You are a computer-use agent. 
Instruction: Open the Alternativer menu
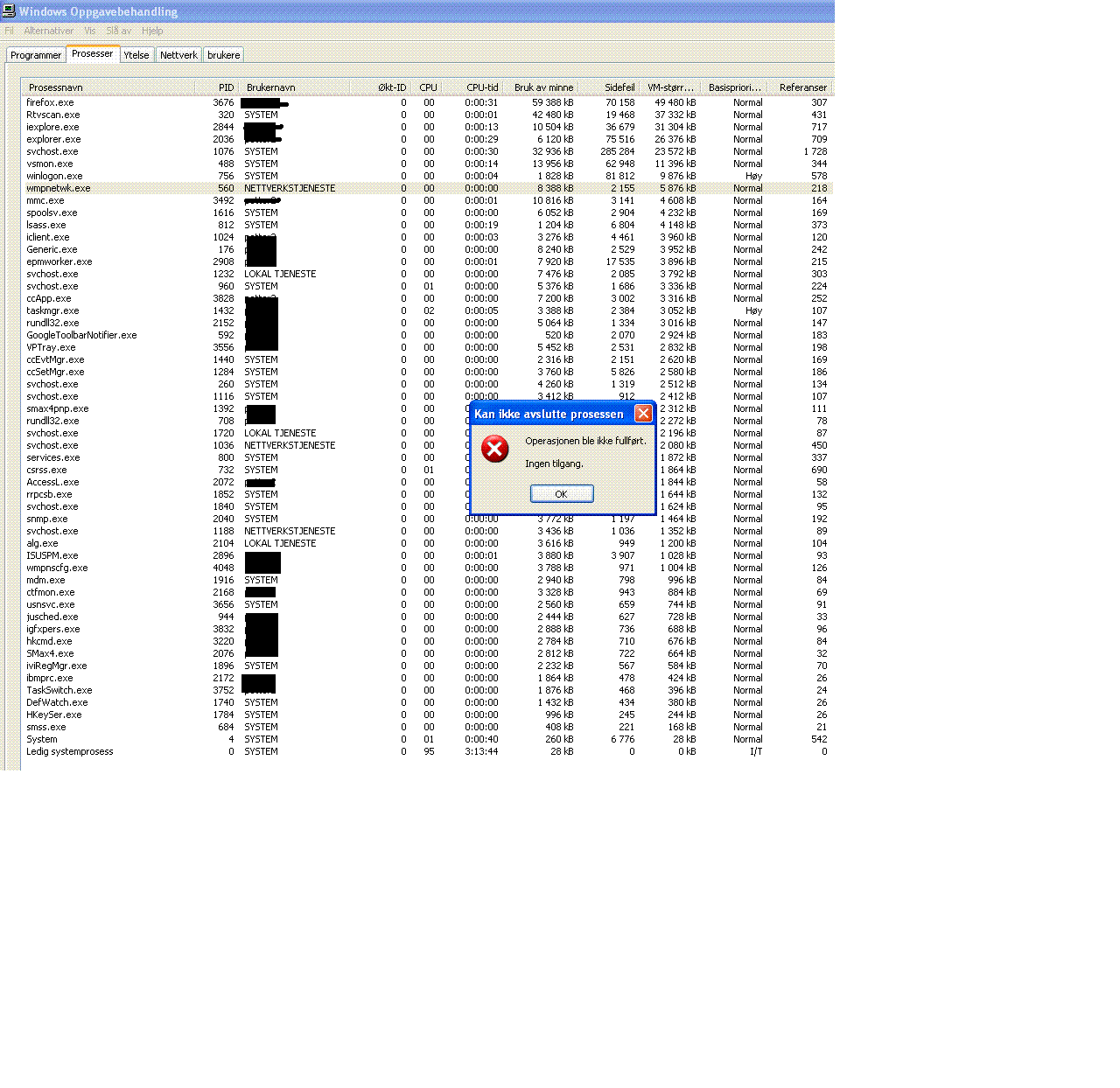[x=49, y=31]
